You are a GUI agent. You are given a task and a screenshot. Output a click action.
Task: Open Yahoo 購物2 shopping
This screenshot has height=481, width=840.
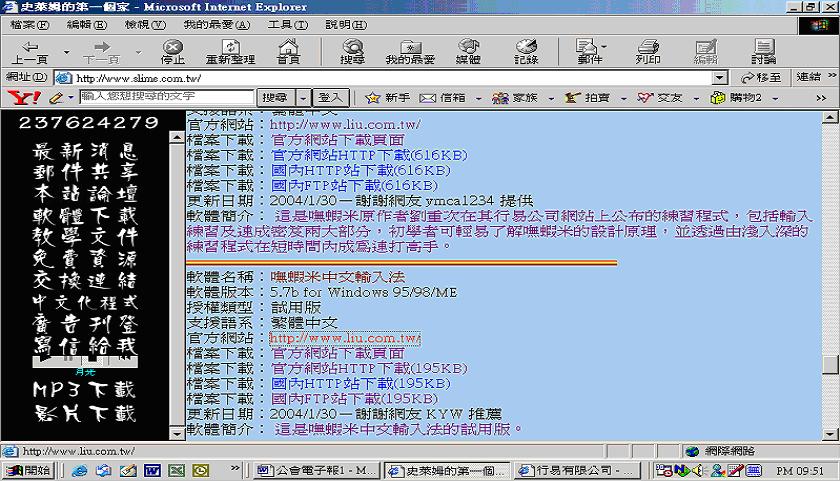(x=736, y=97)
